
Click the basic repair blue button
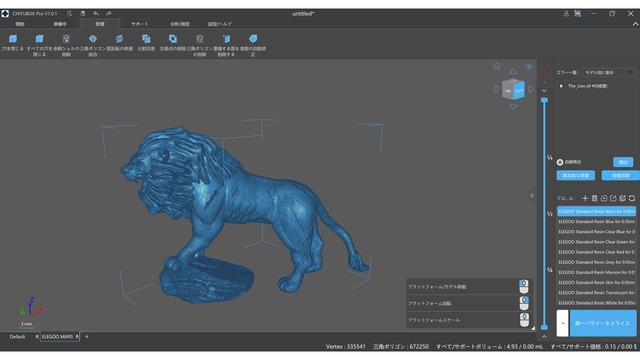click(576, 176)
